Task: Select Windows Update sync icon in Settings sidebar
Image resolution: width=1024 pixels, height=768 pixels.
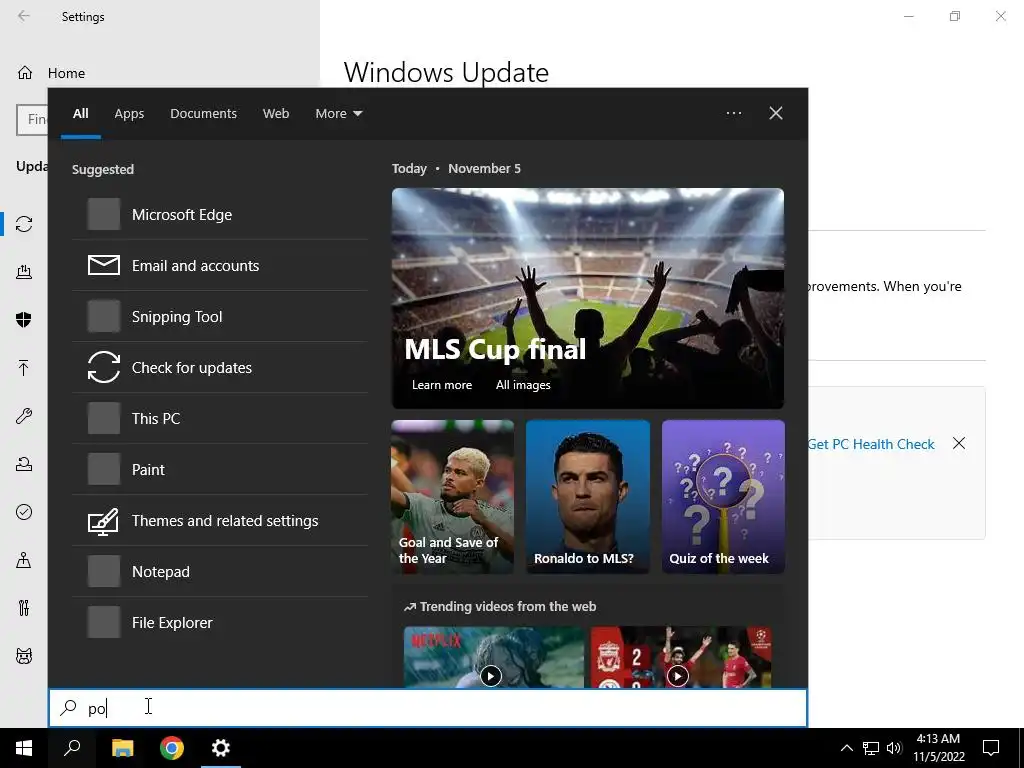Action: pyautogui.click(x=24, y=224)
